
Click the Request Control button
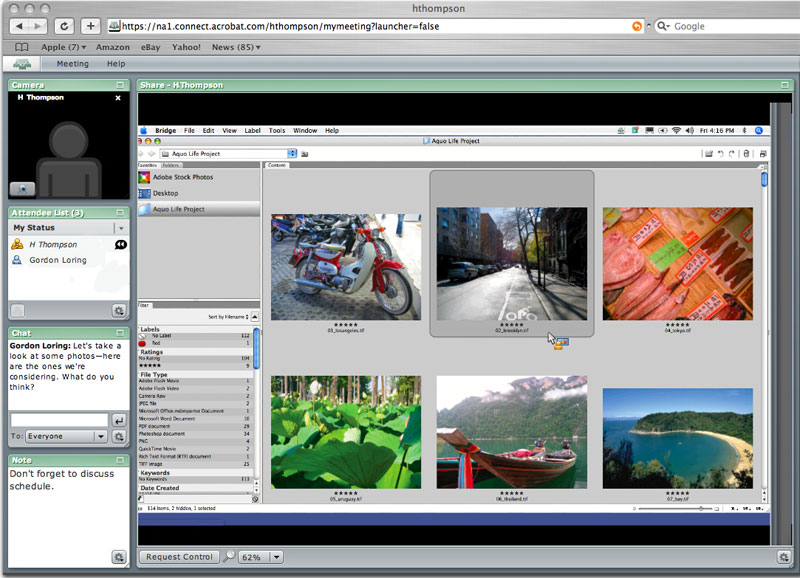[x=178, y=557]
